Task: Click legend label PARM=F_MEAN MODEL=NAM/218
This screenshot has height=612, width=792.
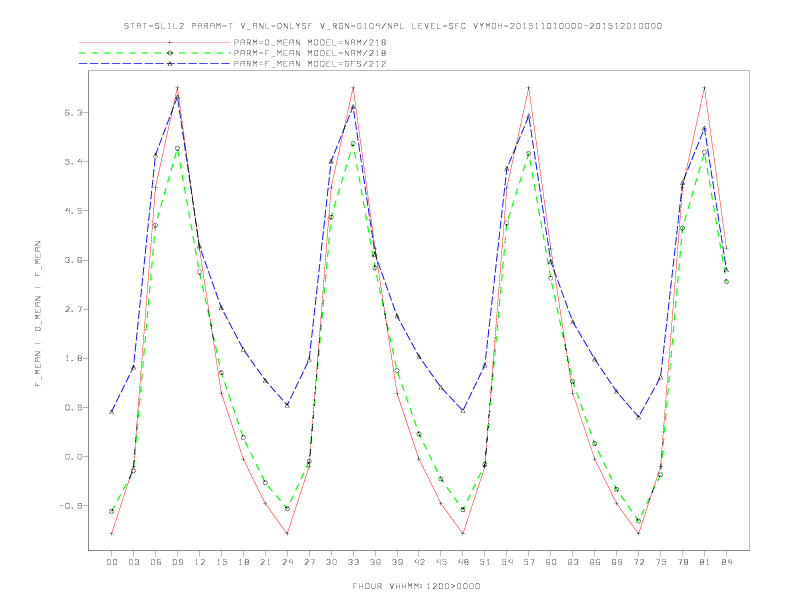Action: click(310, 53)
